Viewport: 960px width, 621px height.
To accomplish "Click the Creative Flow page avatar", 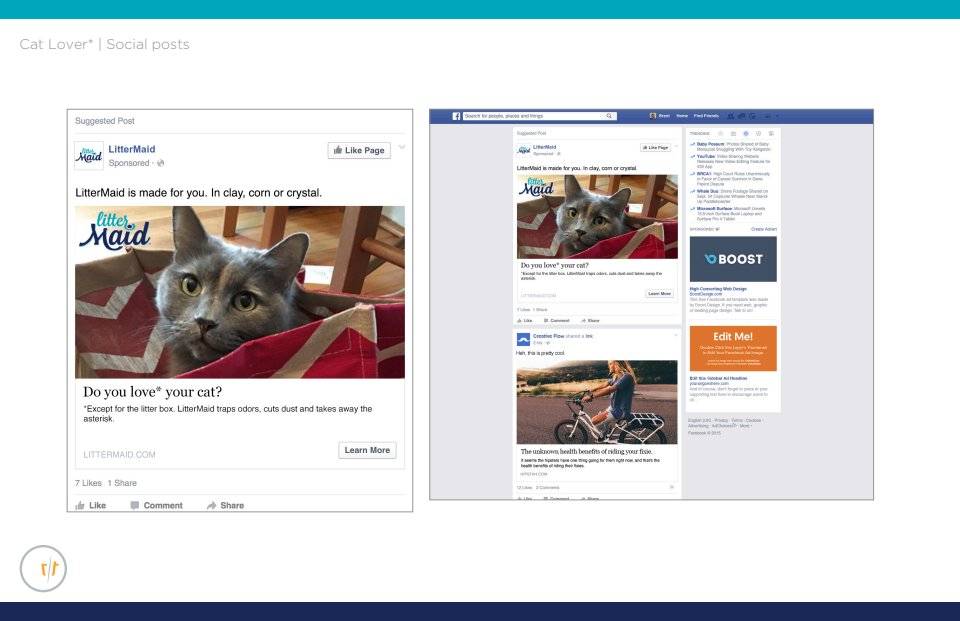I will click(x=523, y=339).
